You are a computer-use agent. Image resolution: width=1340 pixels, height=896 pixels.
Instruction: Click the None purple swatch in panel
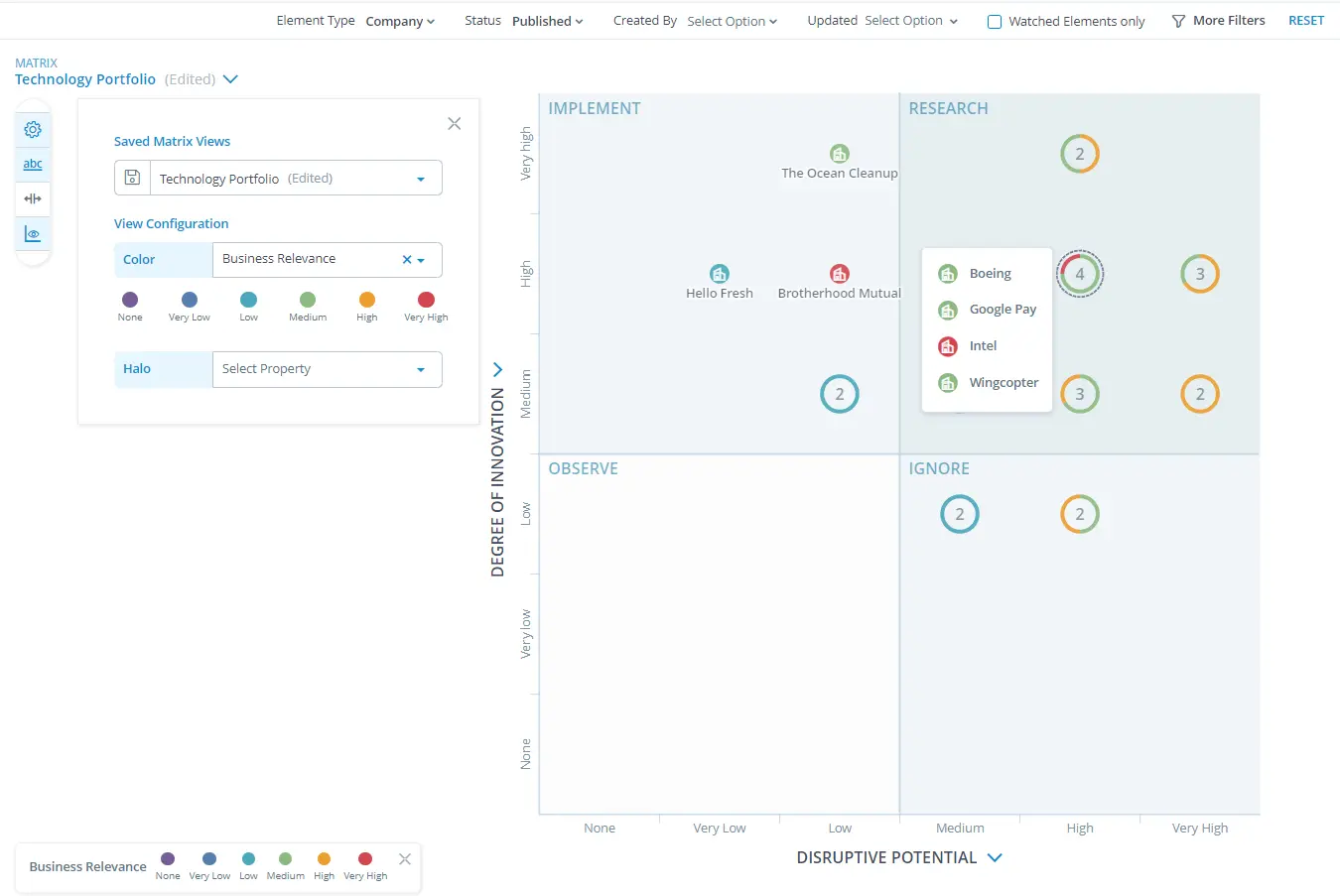coord(130,300)
